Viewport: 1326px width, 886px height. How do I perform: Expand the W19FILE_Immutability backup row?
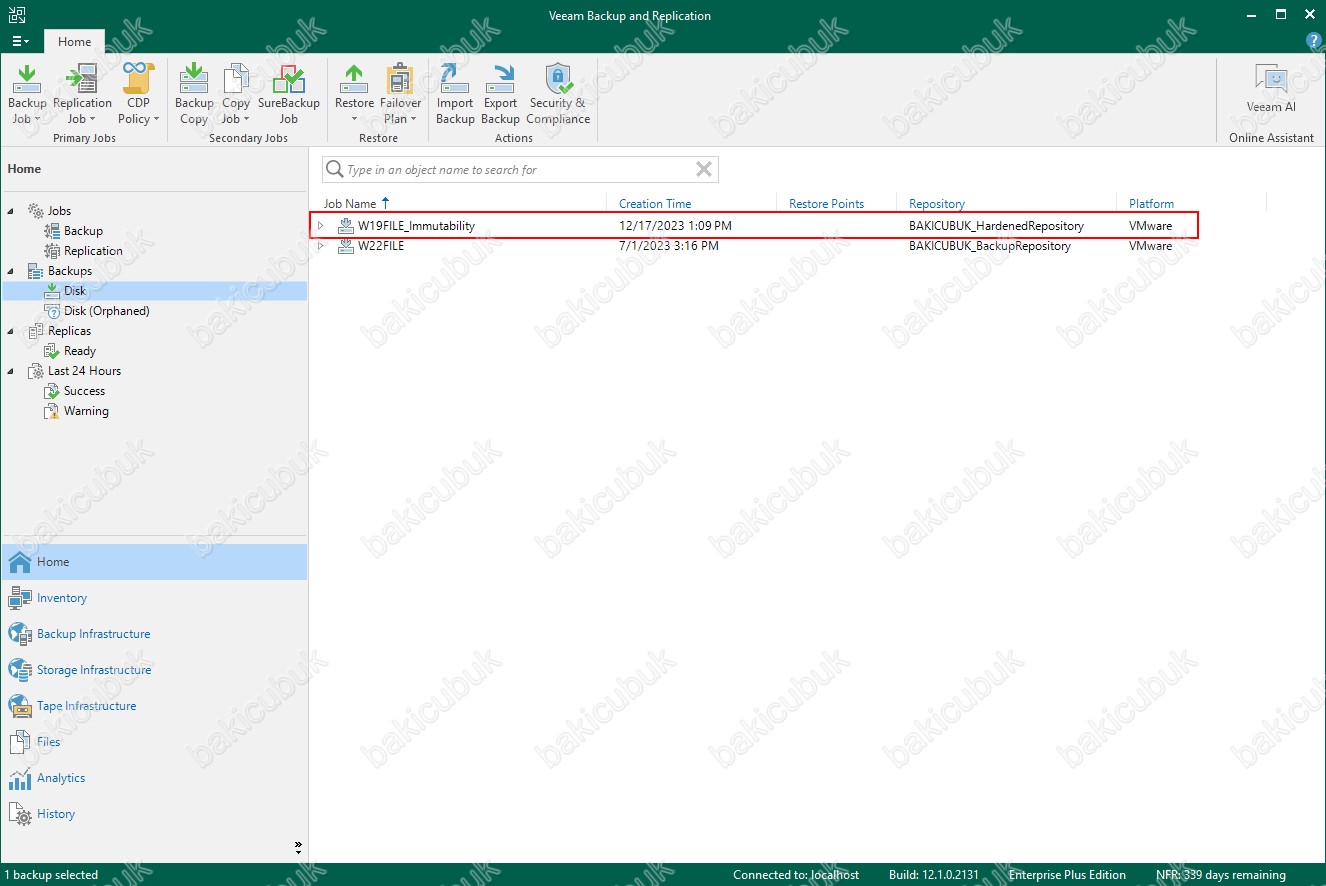pyautogui.click(x=321, y=226)
